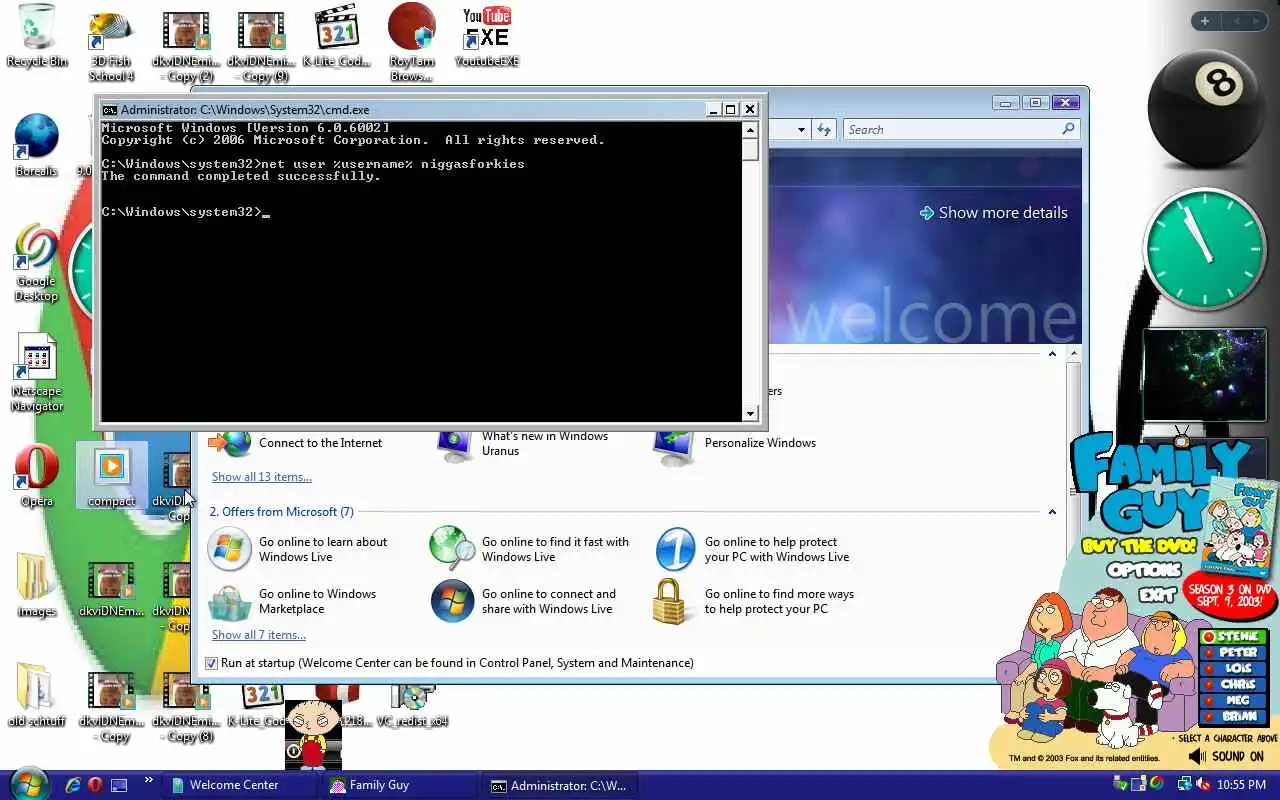Select the Chris character option
Image resolution: width=1280 pixels, height=800 pixels.
[x=1233, y=684]
